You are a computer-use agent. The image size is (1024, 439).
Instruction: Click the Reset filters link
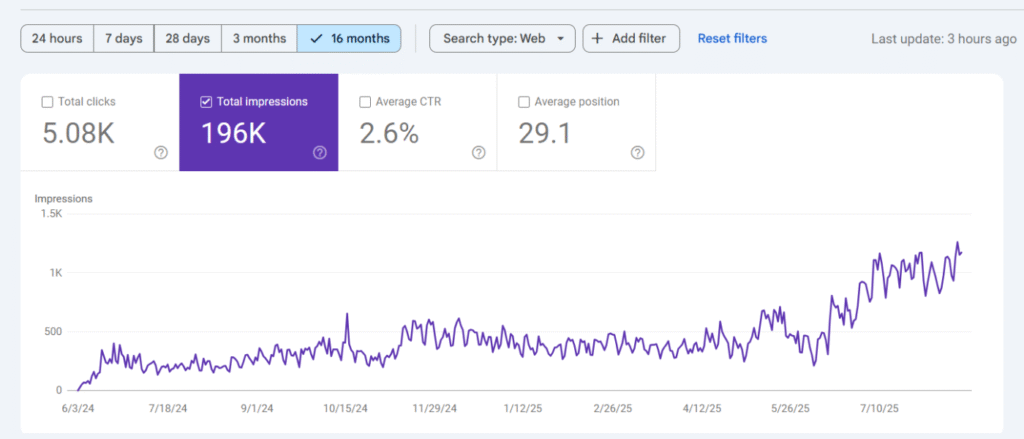click(x=732, y=39)
